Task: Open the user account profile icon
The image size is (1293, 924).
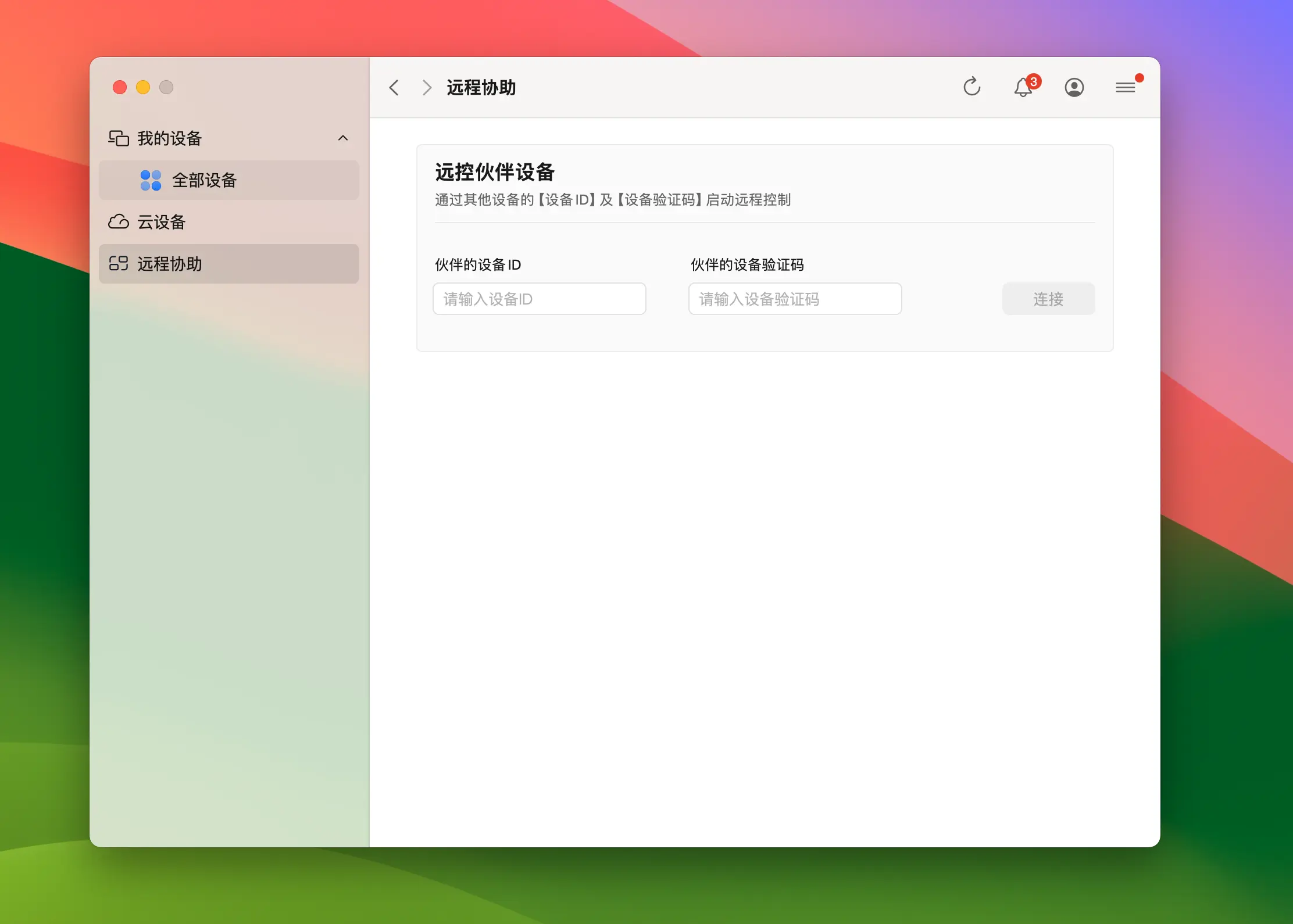Action: tap(1074, 87)
